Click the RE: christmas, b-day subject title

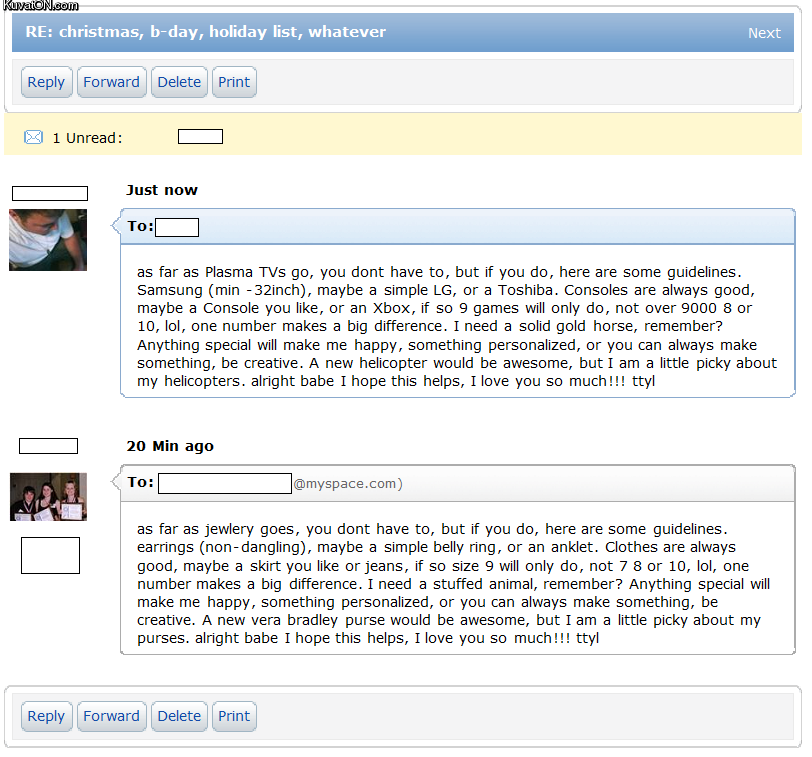205,32
